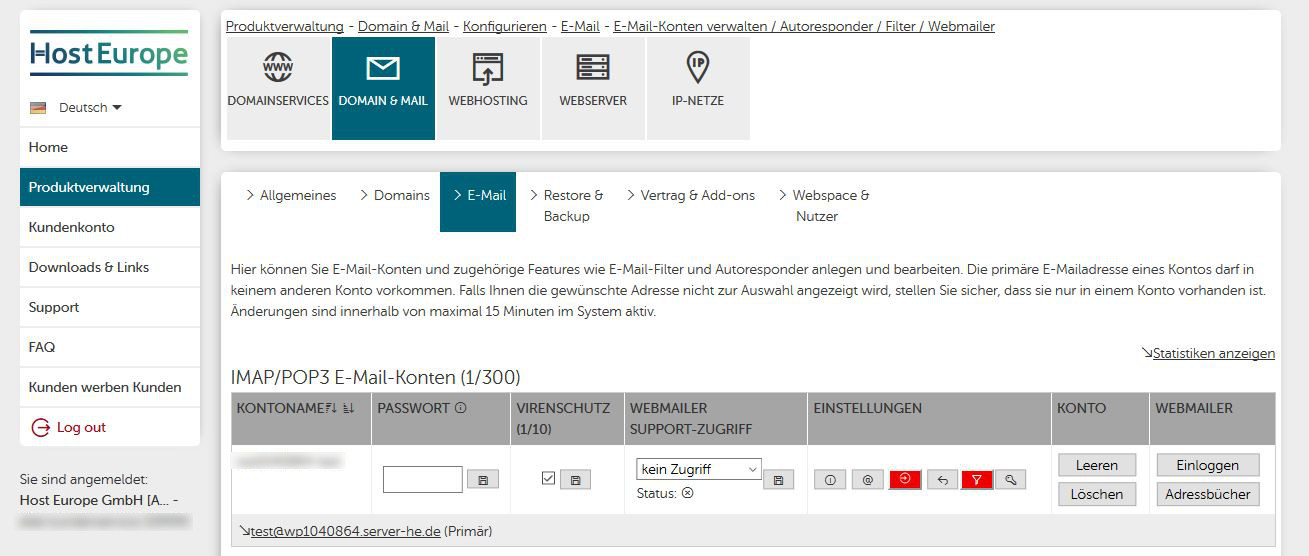Open the red forwarding arrow settings icon
The image size is (1309, 556).
[904, 480]
